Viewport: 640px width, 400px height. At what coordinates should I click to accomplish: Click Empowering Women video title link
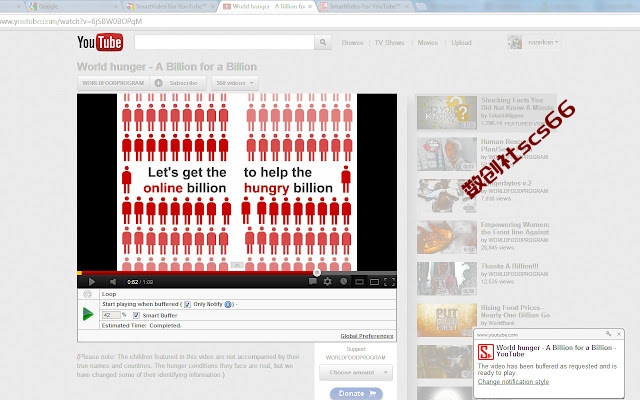(x=515, y=228)
